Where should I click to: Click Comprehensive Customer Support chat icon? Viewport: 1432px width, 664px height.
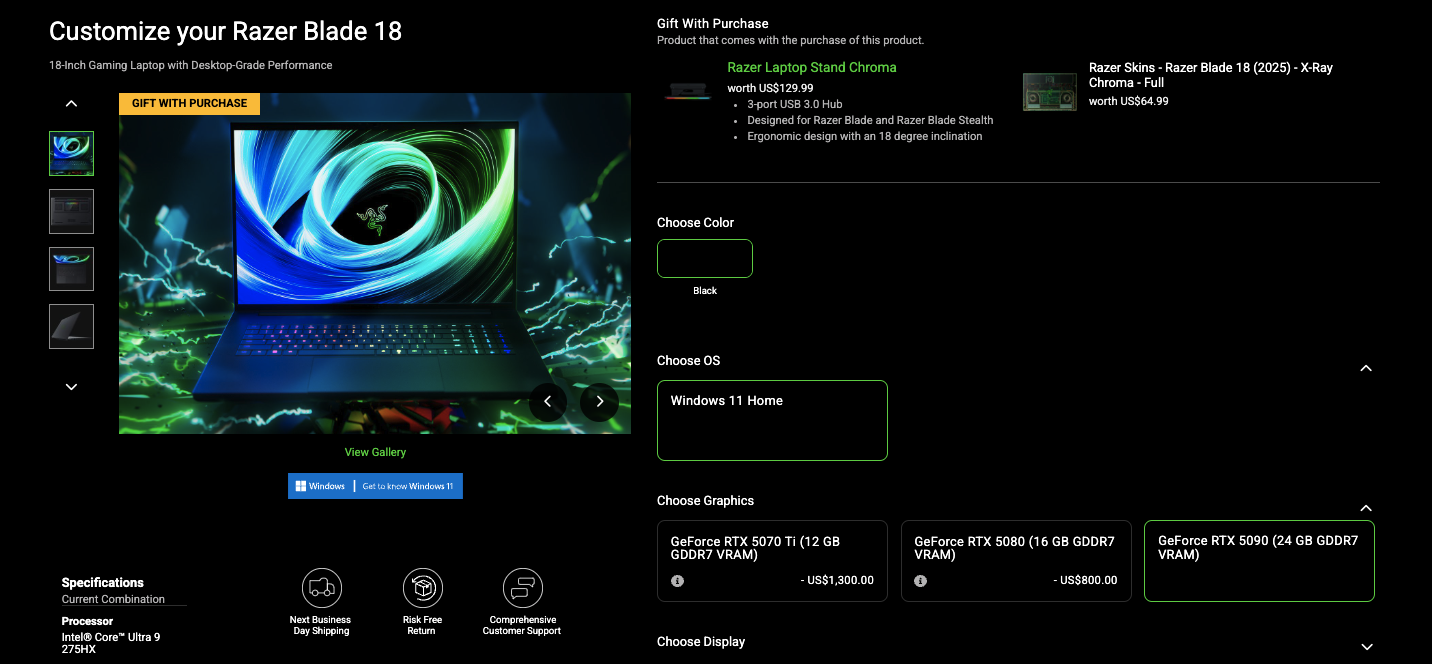(x=522, y=588)
